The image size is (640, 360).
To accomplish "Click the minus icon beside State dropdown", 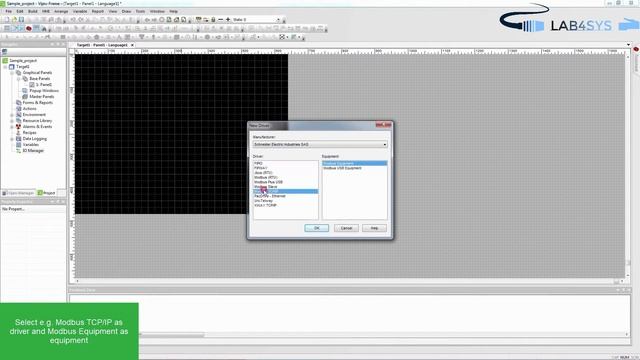I will click(x=221, y=20).
